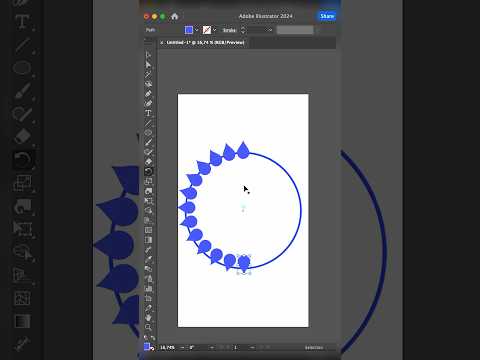Screen dimensions: 480x360
Task: Expand the fill color dropdown arrow
Action: [x=197, y=30]
